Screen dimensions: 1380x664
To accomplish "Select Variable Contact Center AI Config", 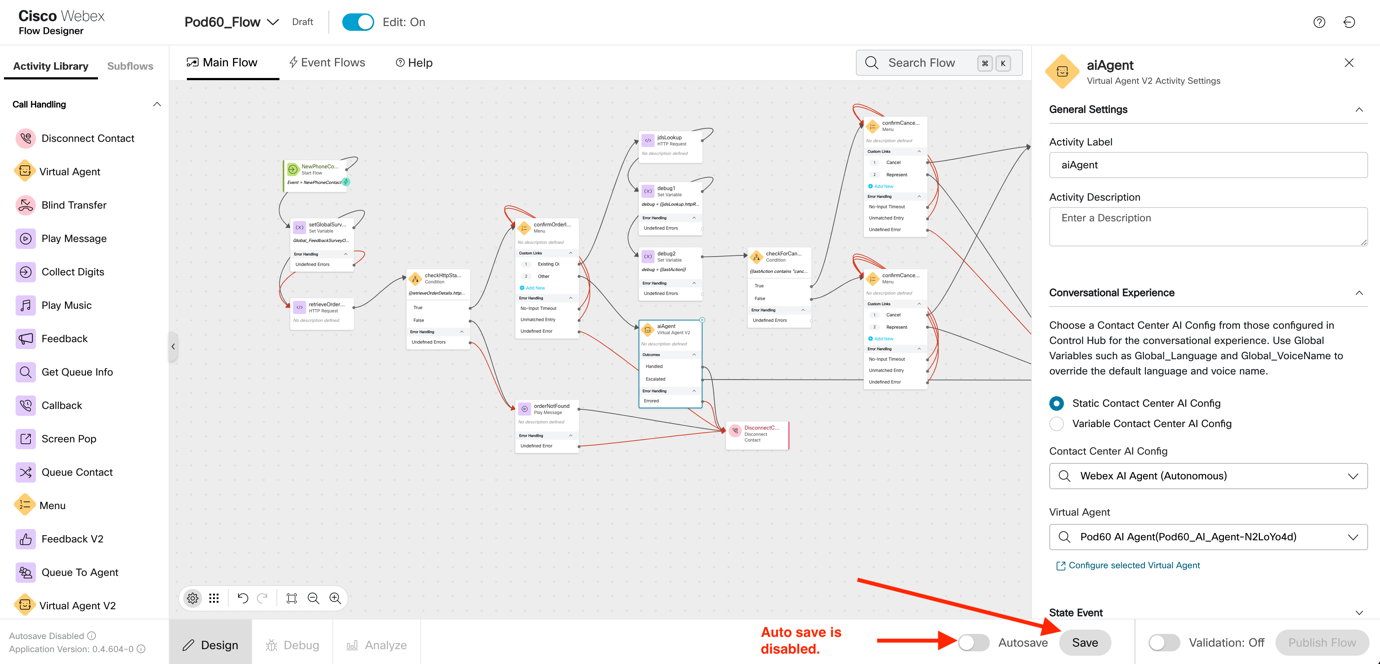I will coord(1057,424).
